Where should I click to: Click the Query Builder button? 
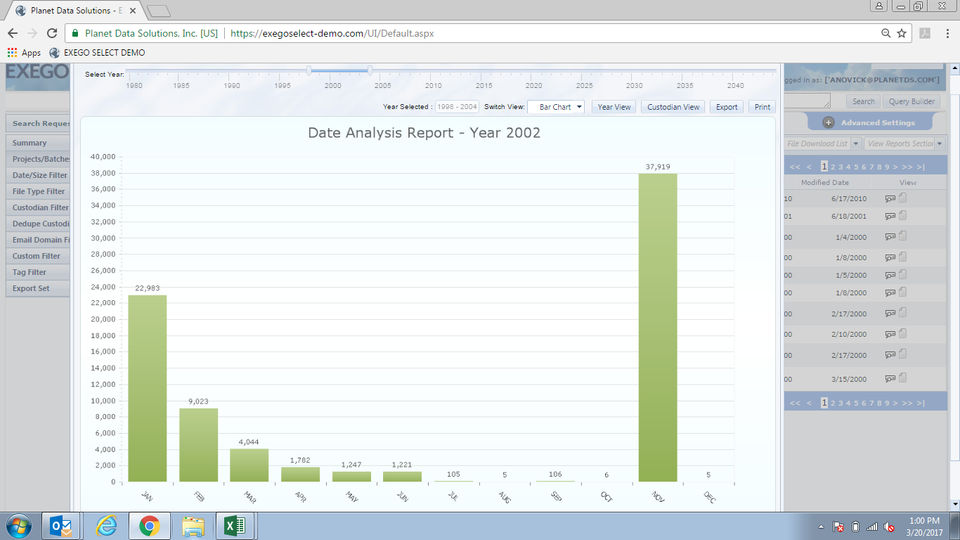tap(912, 102)
